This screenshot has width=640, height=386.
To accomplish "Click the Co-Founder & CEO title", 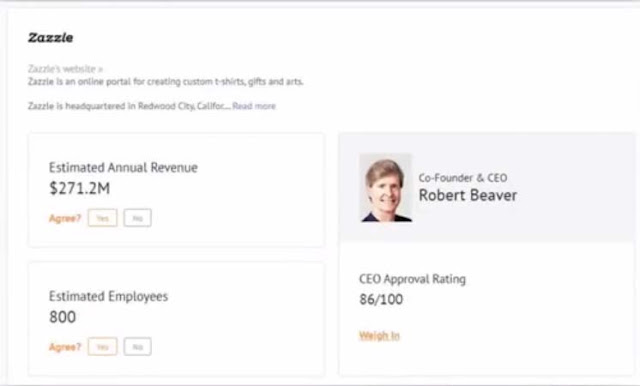I will 463,178.
